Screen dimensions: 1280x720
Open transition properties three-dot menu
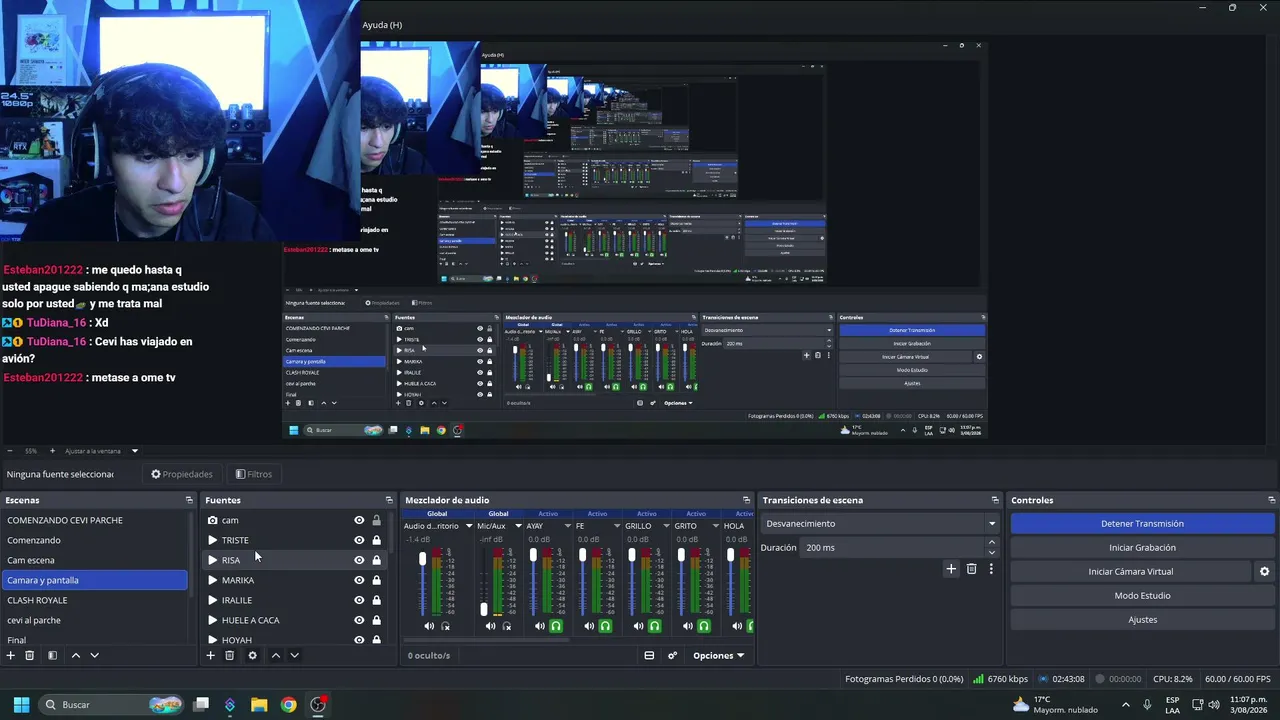coord(991,569)
